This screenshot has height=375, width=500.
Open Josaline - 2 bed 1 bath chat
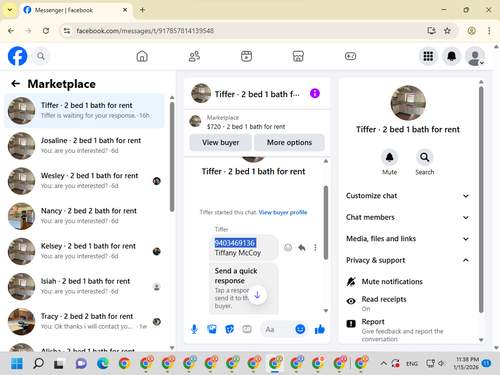click(x=84, y=146)
